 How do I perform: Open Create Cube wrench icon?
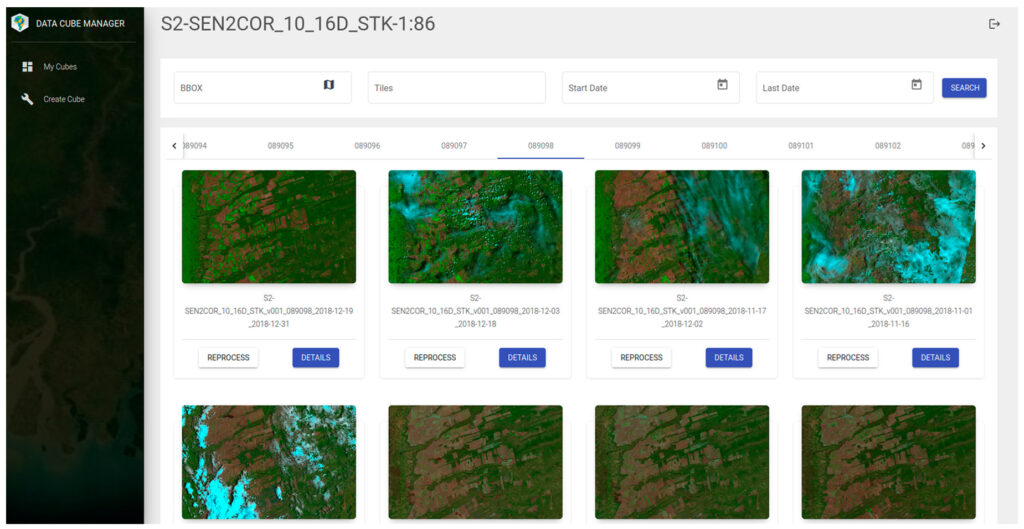point(27,99)
